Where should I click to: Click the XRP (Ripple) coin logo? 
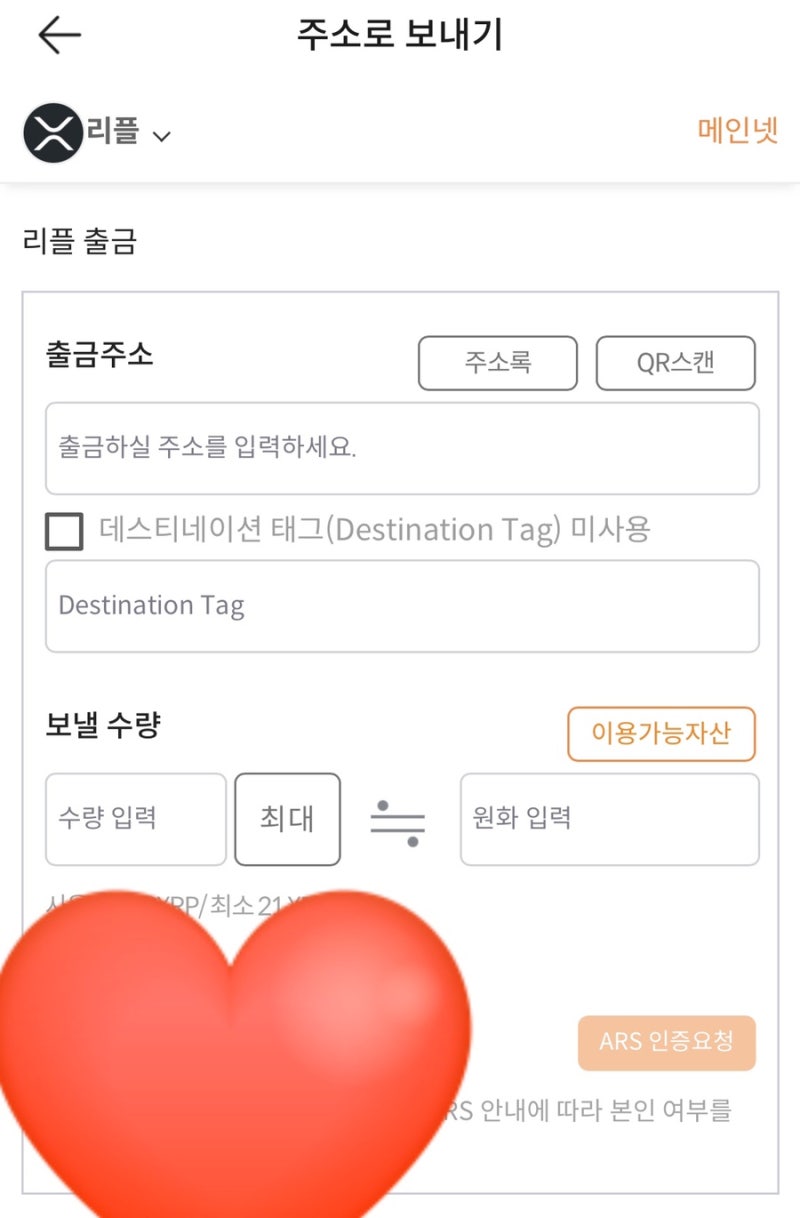tap(52, 132)
